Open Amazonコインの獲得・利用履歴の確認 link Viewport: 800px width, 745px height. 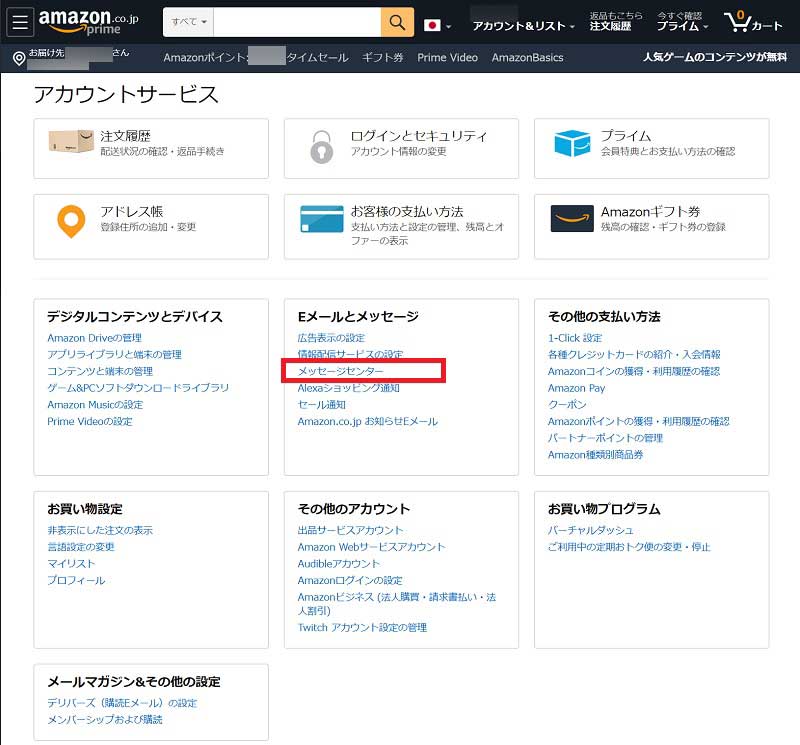634,371
